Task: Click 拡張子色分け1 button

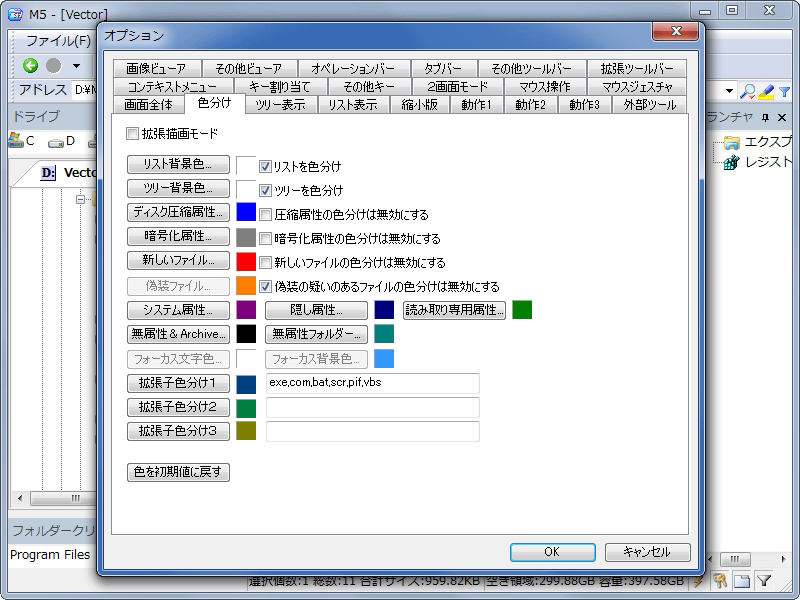Action: (x=178, y=383)
